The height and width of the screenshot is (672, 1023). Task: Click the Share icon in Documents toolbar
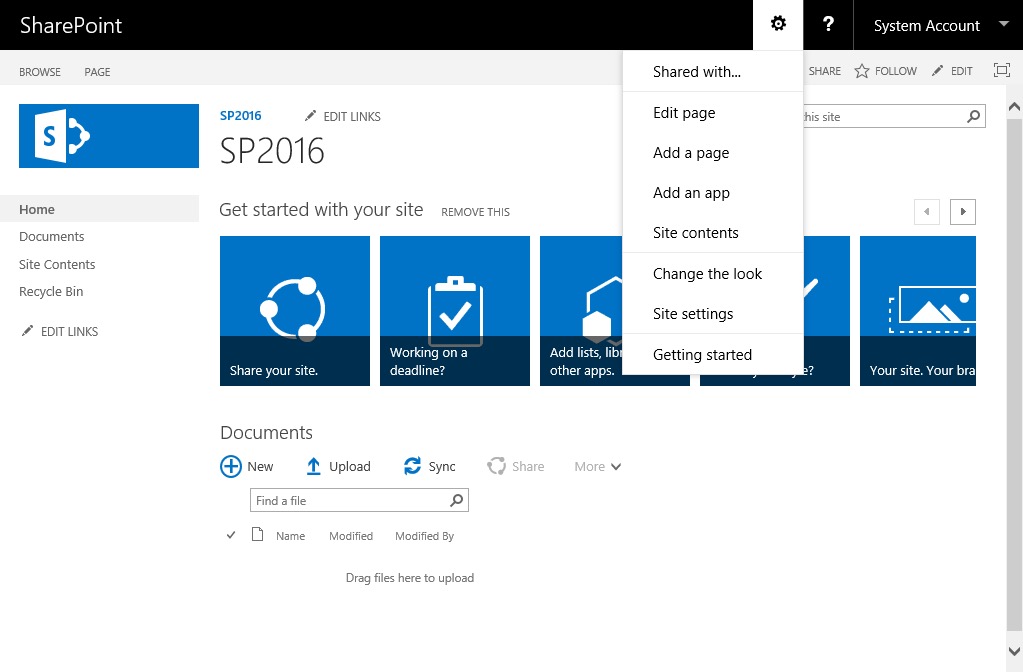(x=496, y=466)
